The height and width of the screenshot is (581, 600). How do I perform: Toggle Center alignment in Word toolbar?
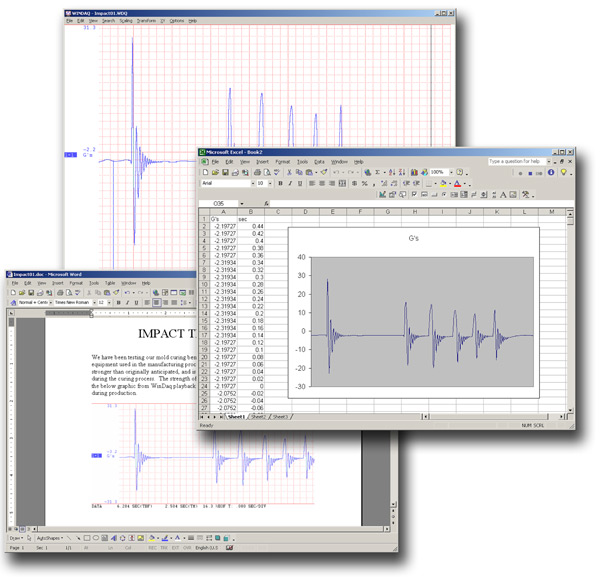coord(157,302)
